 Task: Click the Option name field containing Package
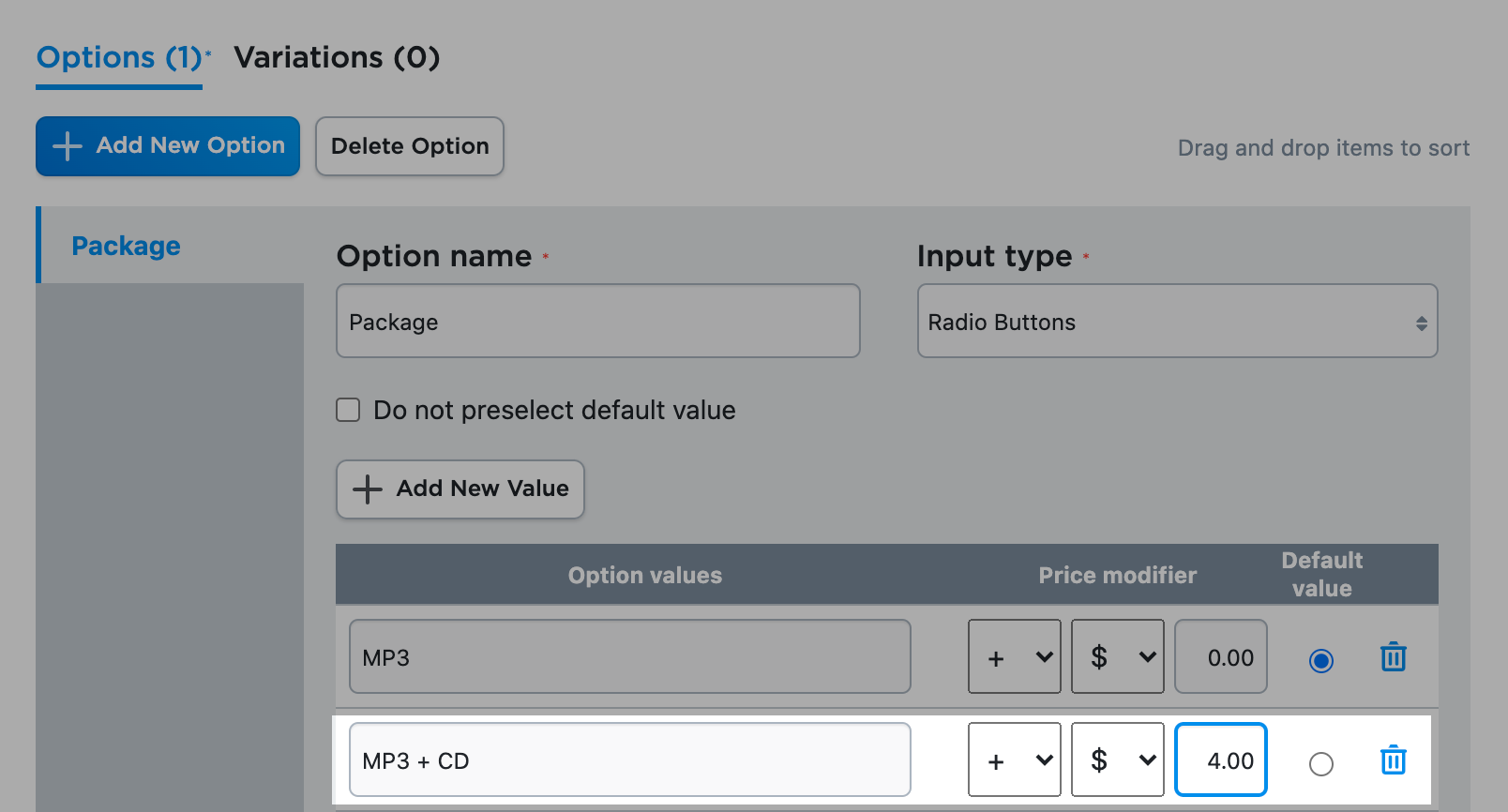point(598,321)
